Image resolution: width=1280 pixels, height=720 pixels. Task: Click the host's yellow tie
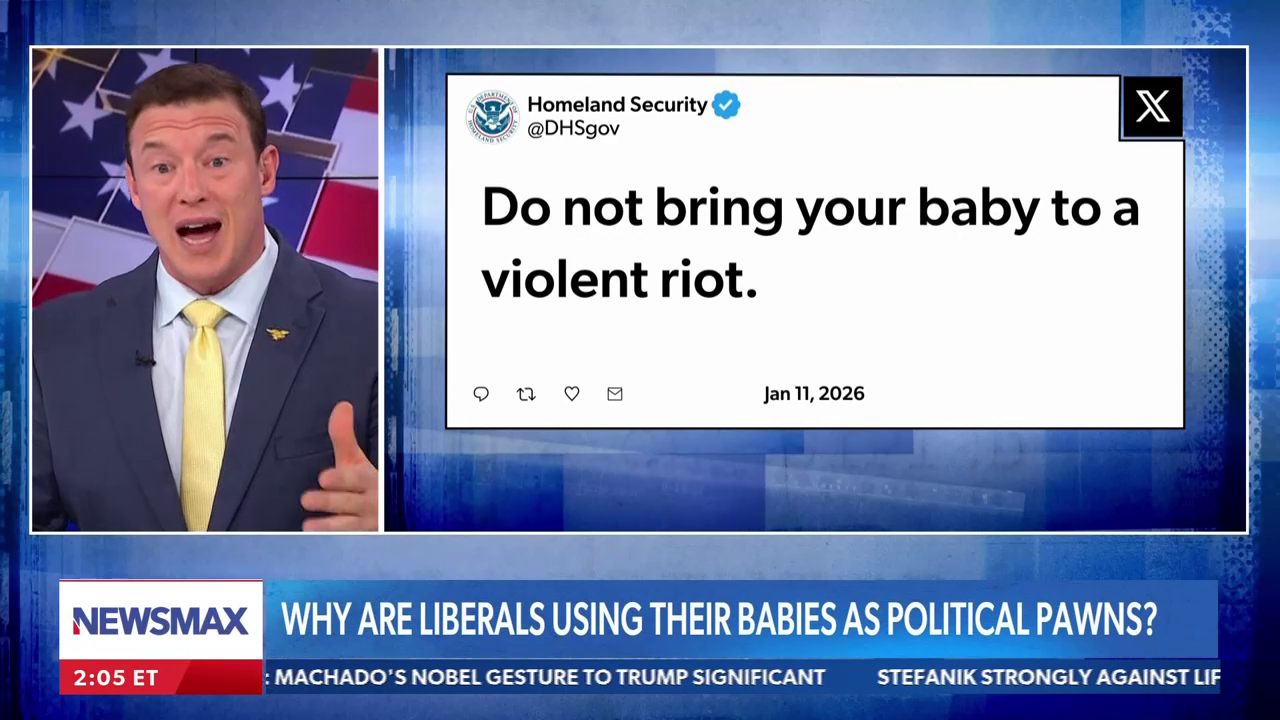coord(202,410)
